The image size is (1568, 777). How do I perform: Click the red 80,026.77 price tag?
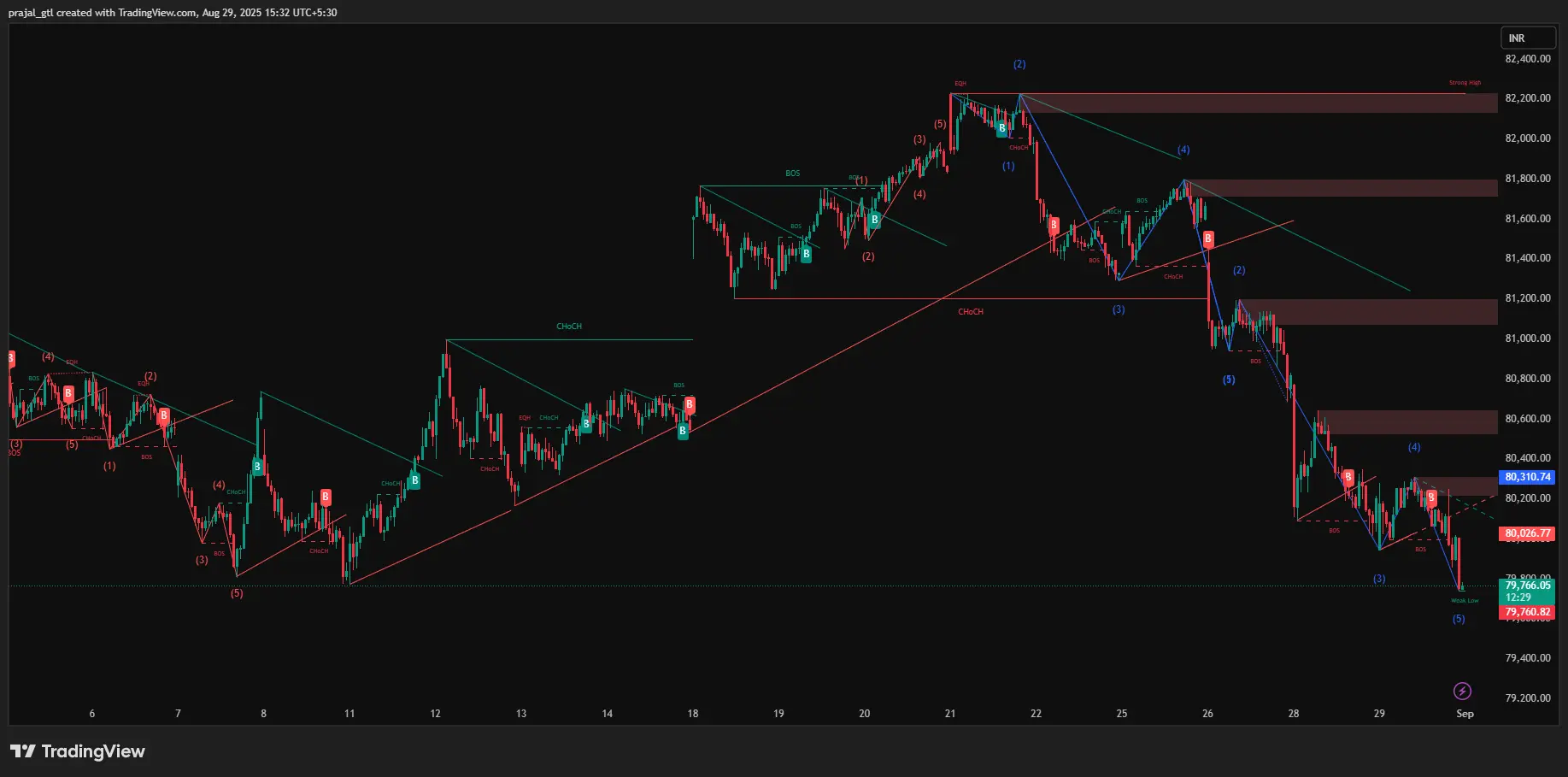coord(1527,533)
